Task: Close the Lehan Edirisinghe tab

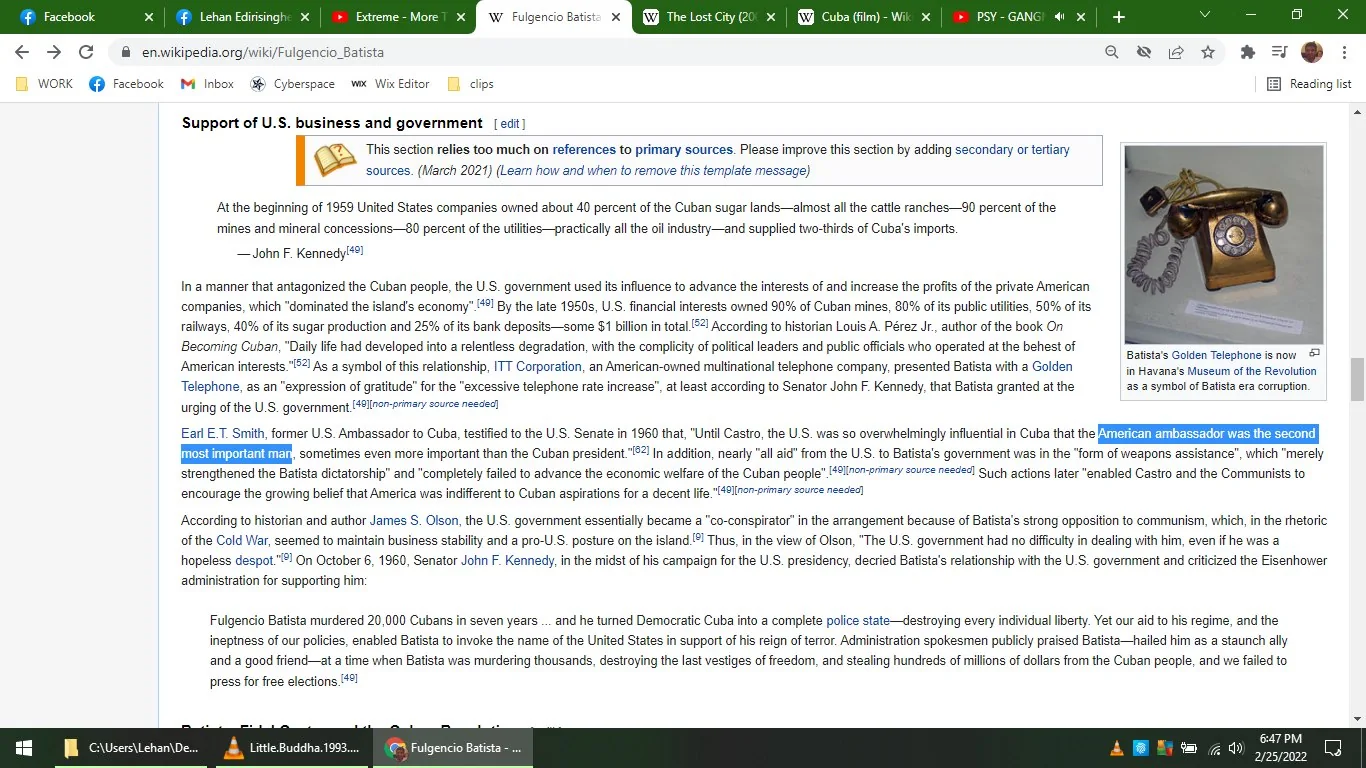Action: [304, 17]
